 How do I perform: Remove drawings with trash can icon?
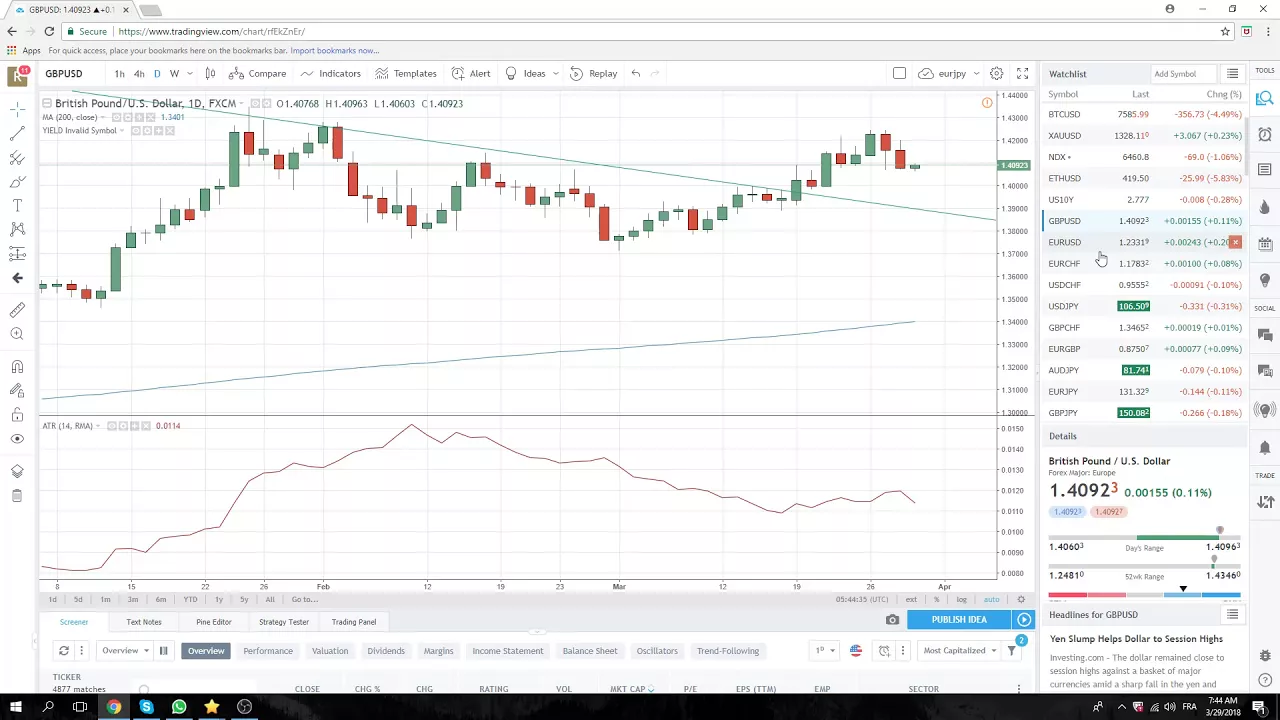17,496
